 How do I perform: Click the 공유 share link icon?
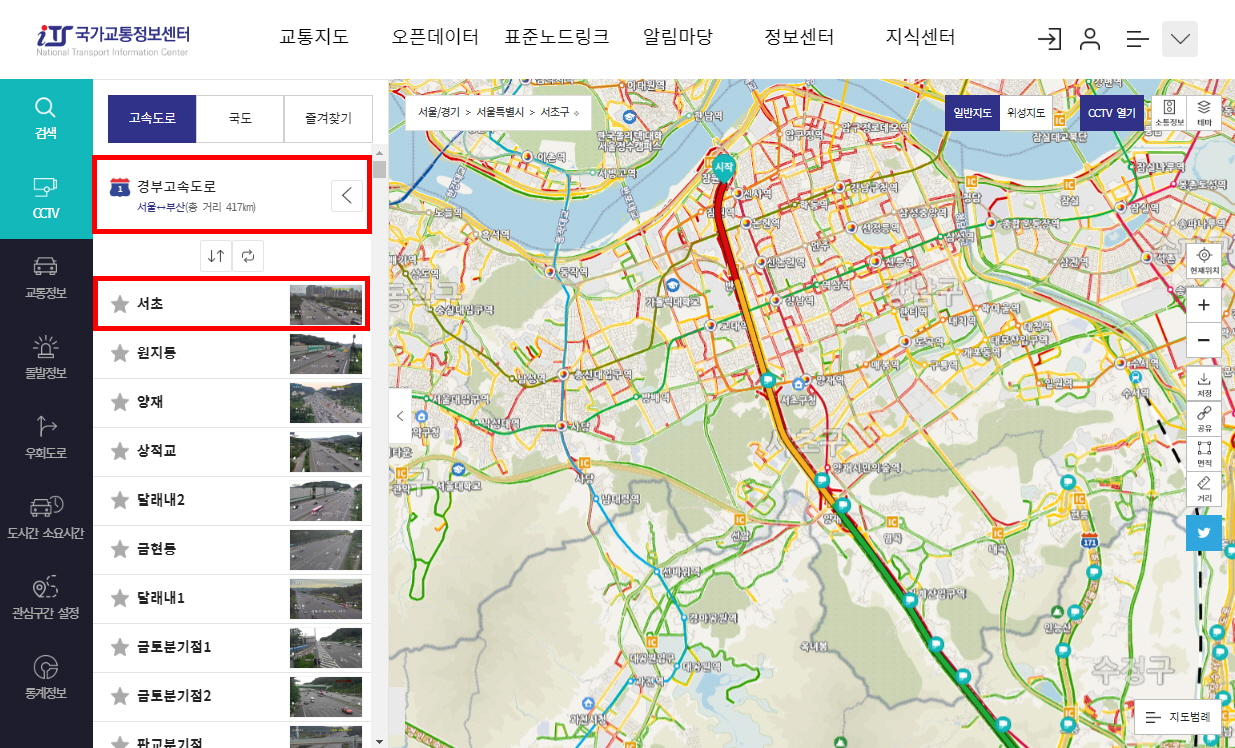coord(1203,419)
